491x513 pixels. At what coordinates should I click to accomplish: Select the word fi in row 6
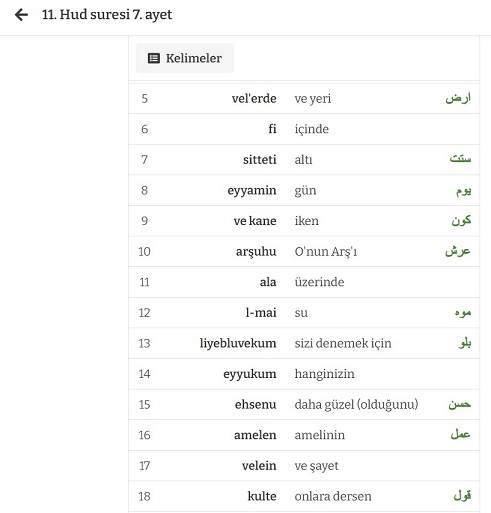(272, 129)
